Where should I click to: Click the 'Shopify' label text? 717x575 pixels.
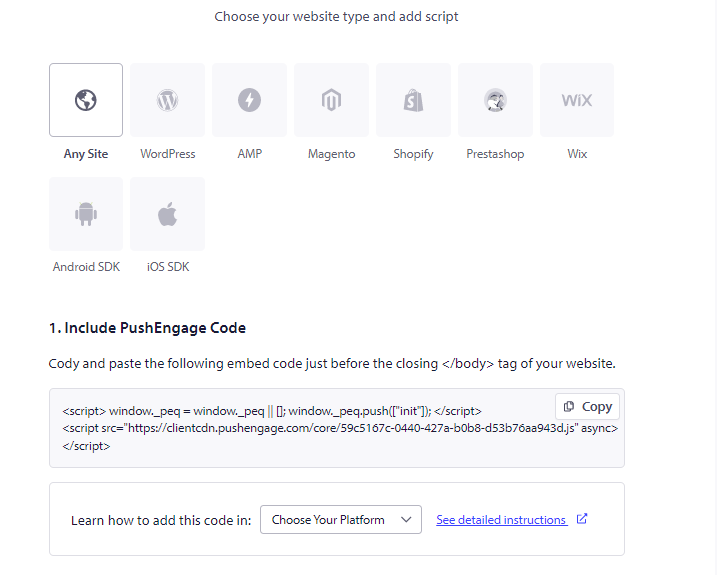[x=413, y=154]
